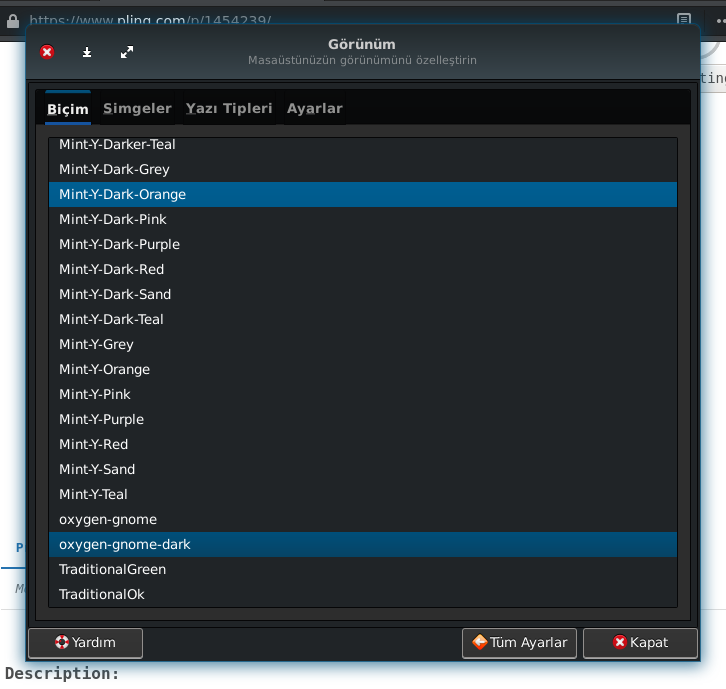Viewport: 726px width, 689px height.
Task: Switch to the Simgeler tab
Action: tap(137, 108)
